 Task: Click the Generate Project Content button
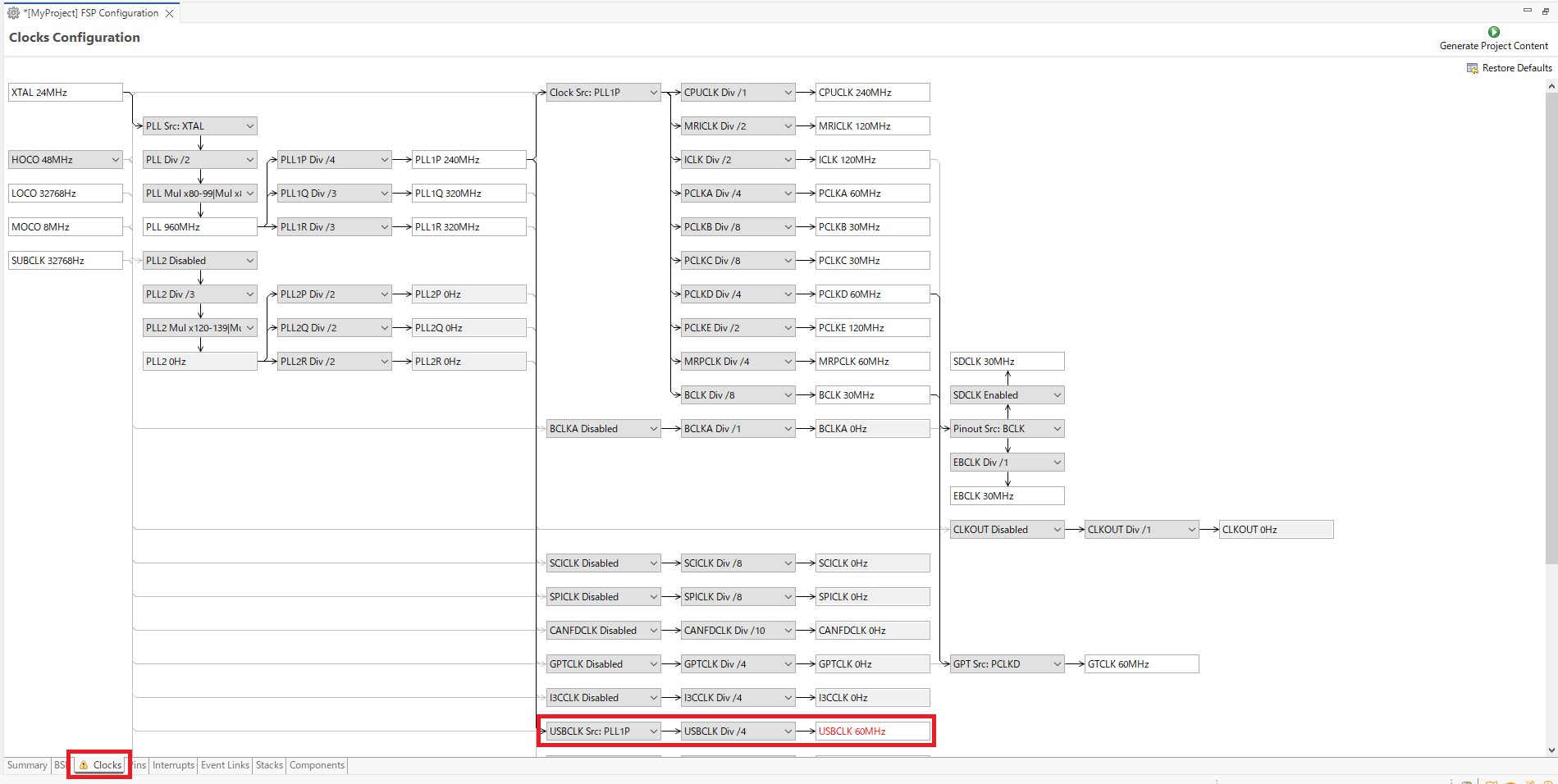(1493, 39)
